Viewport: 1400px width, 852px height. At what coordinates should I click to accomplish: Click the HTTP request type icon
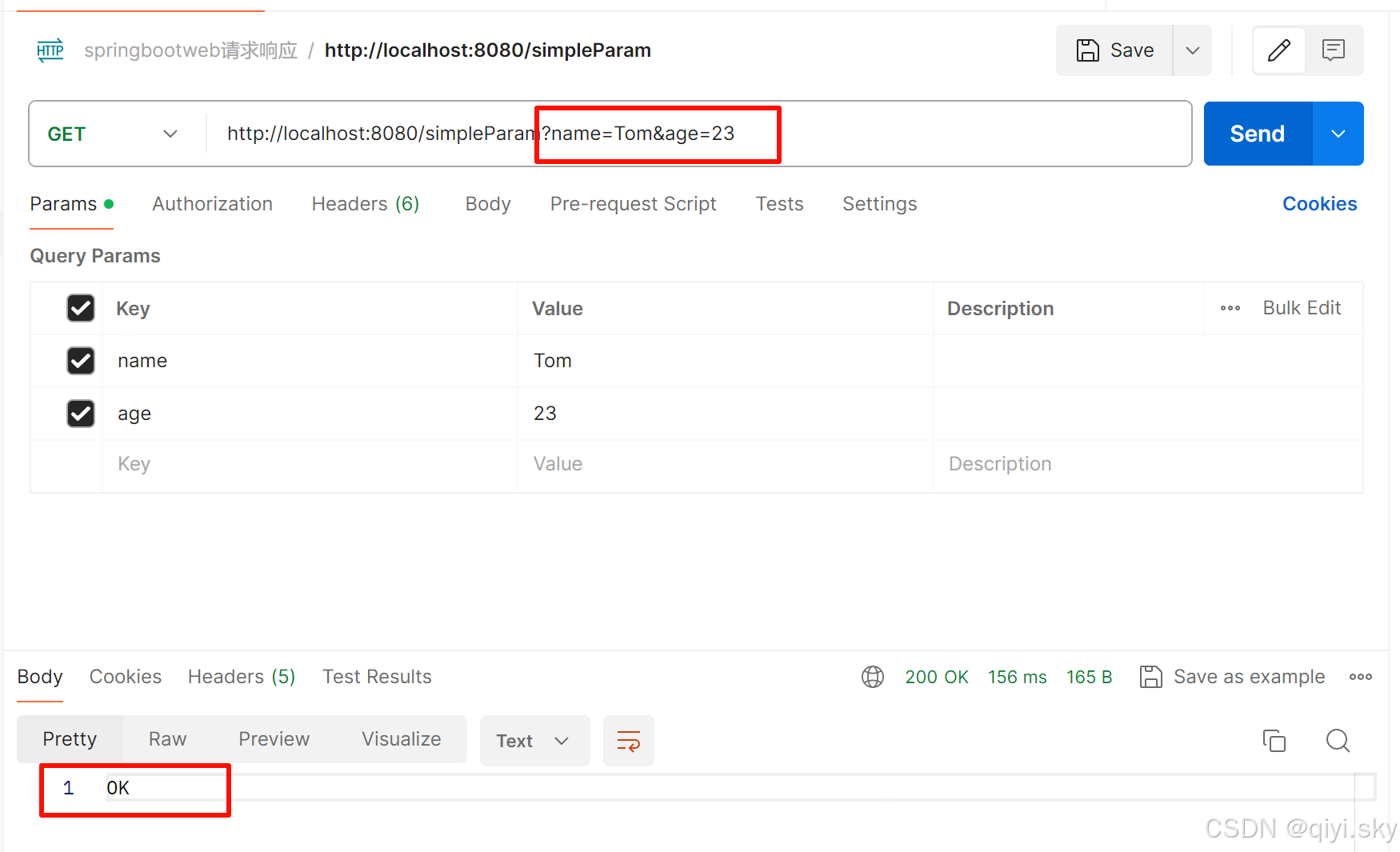pos(50,50)
